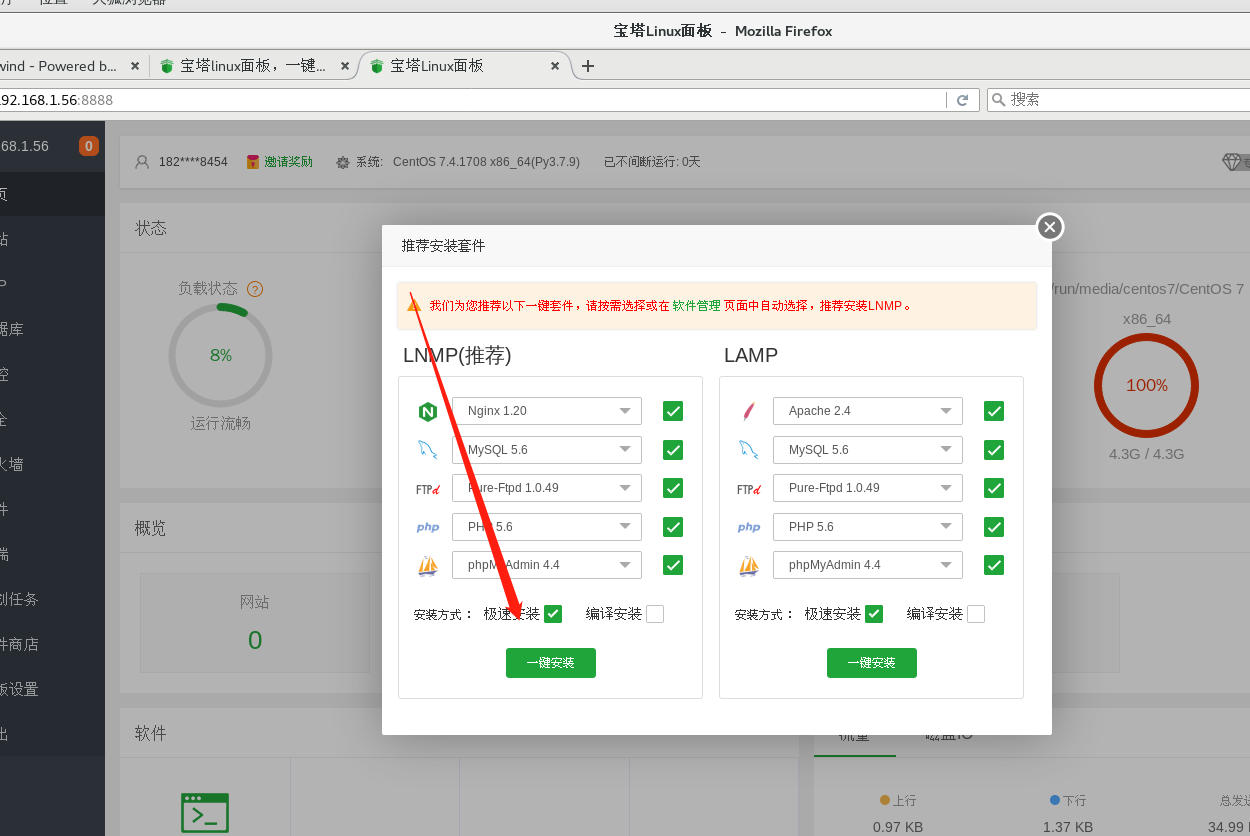Toggle 极速安装 checkbox in LNMP
Screen dimensions: 1250x836
coord(553,614)
